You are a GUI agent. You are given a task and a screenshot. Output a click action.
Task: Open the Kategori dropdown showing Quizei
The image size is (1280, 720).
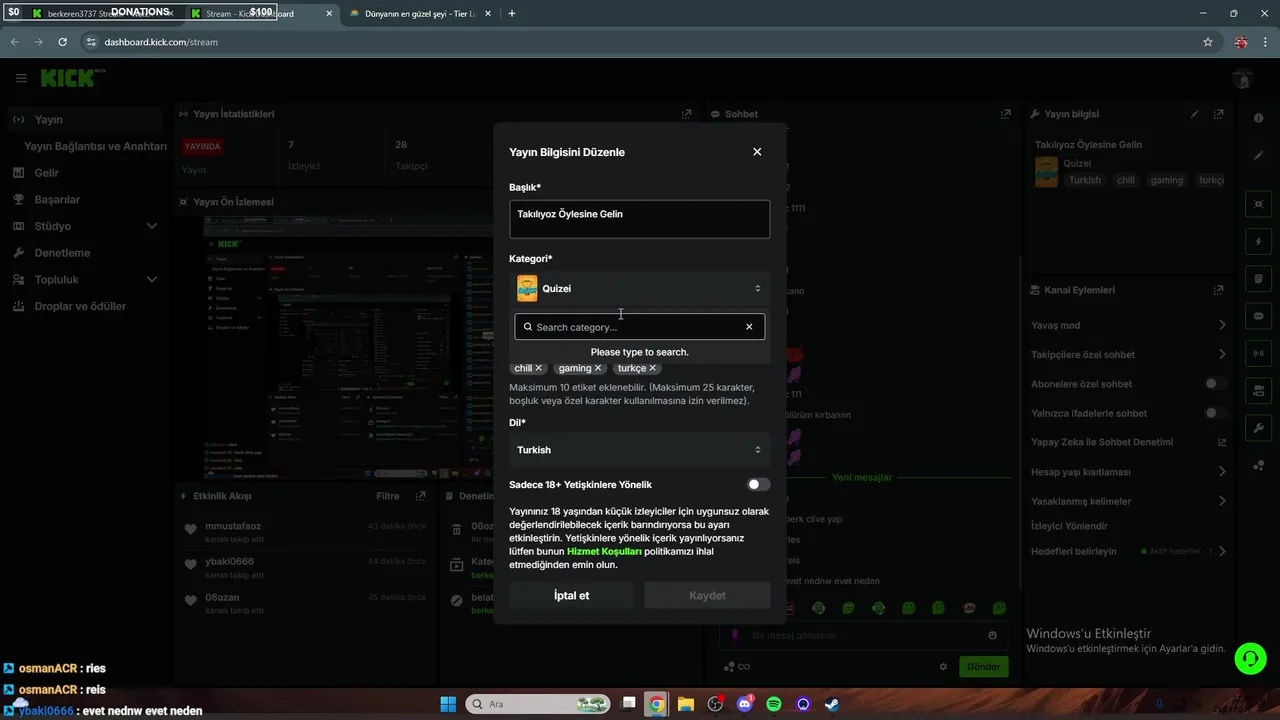click(640, 288)
